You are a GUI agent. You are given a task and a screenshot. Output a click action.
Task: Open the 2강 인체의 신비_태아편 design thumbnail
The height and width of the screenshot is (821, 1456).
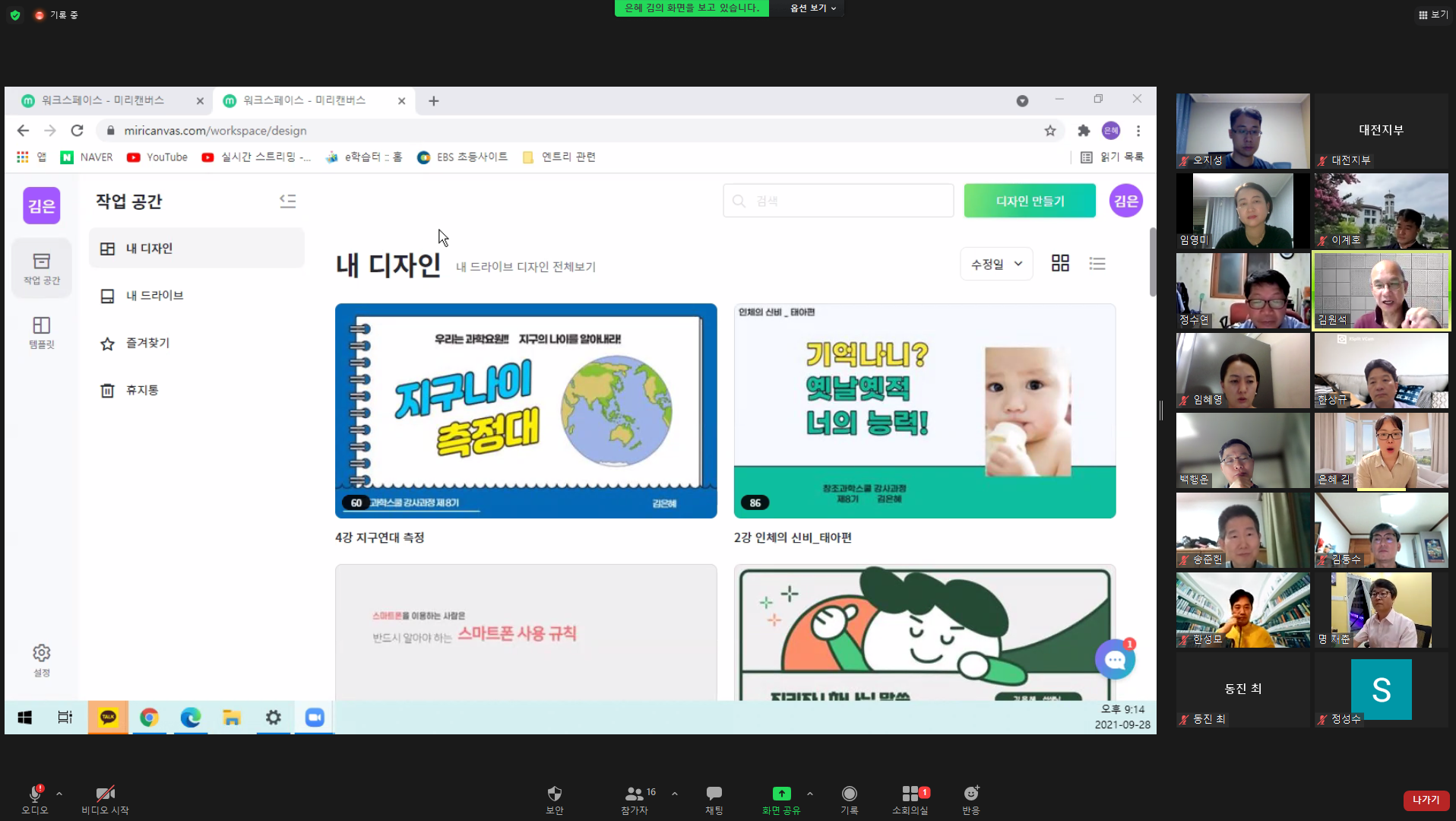(925, 410)
